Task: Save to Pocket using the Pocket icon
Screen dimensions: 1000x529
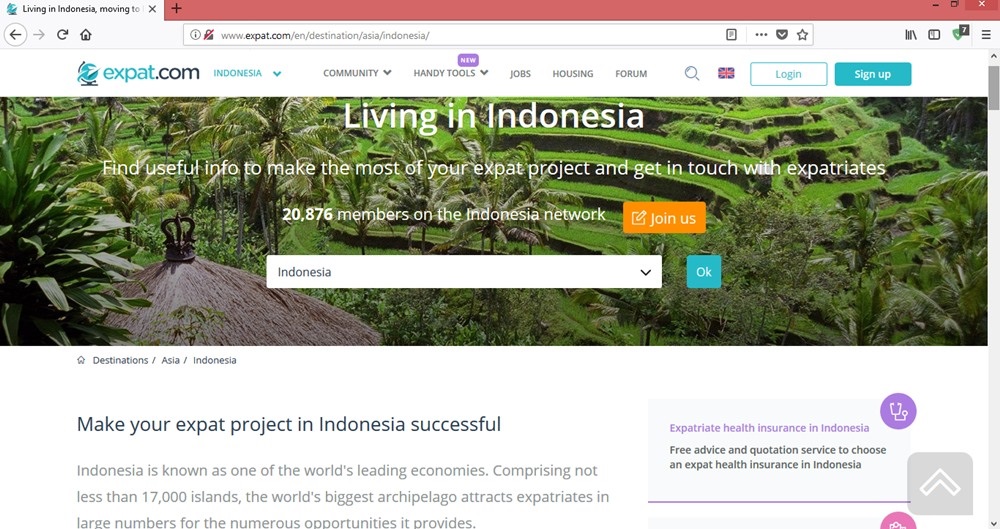Action: pyautogui.click(x=782, y=34)
